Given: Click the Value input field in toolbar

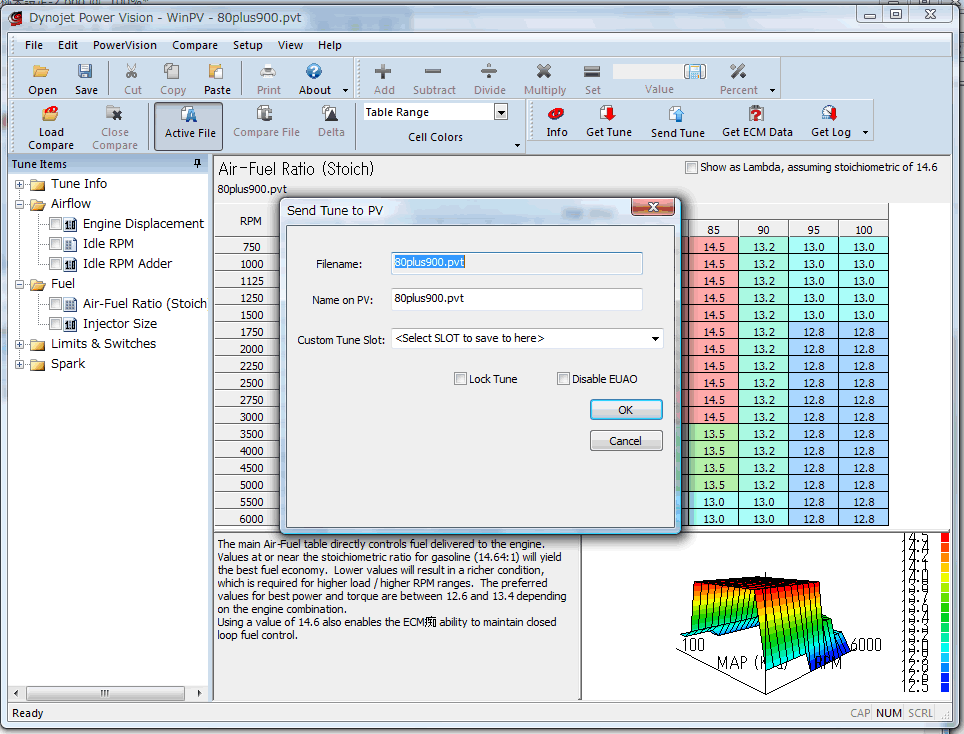Looking at the screenshot, I should point(648,72).
